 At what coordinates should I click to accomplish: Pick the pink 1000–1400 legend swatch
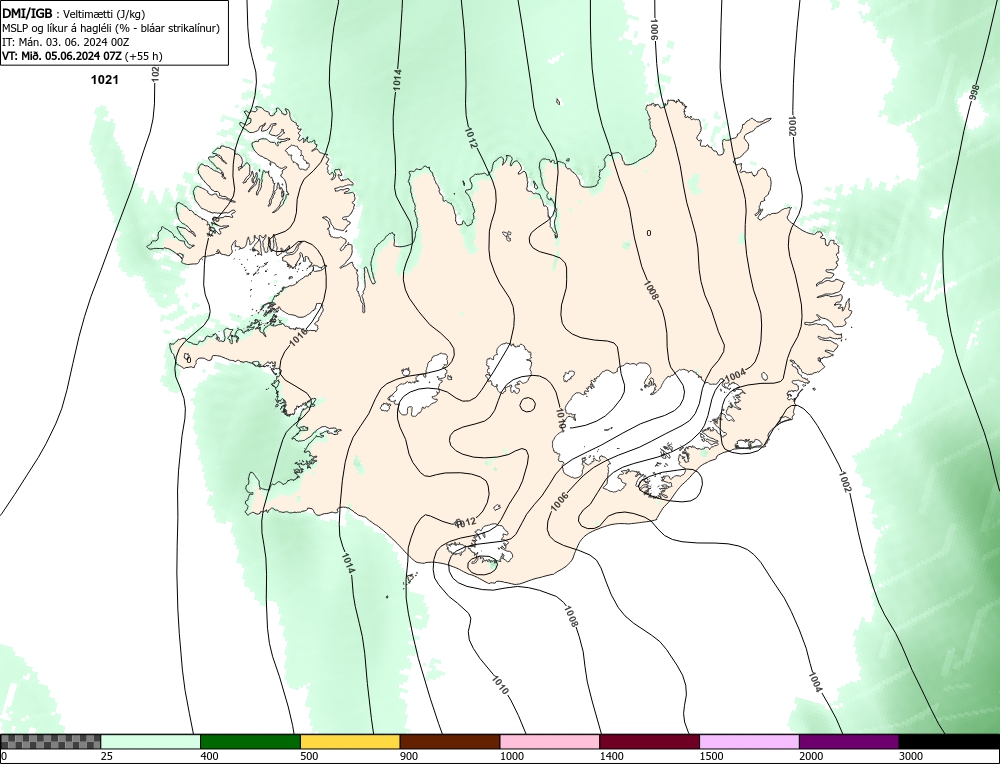click(x=550, y=741)
